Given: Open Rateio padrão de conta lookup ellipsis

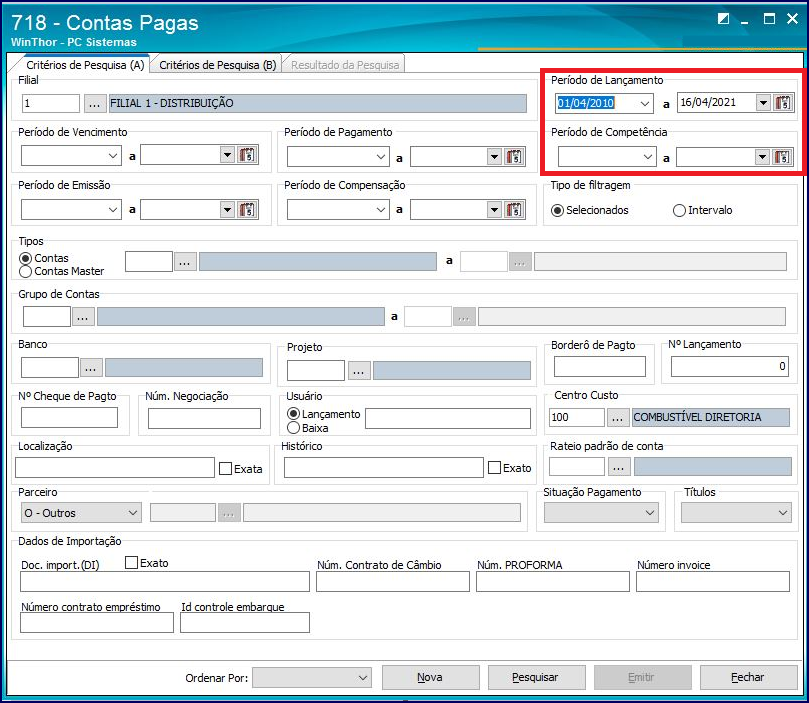Looking at the screenshot, I should (619, 467).
